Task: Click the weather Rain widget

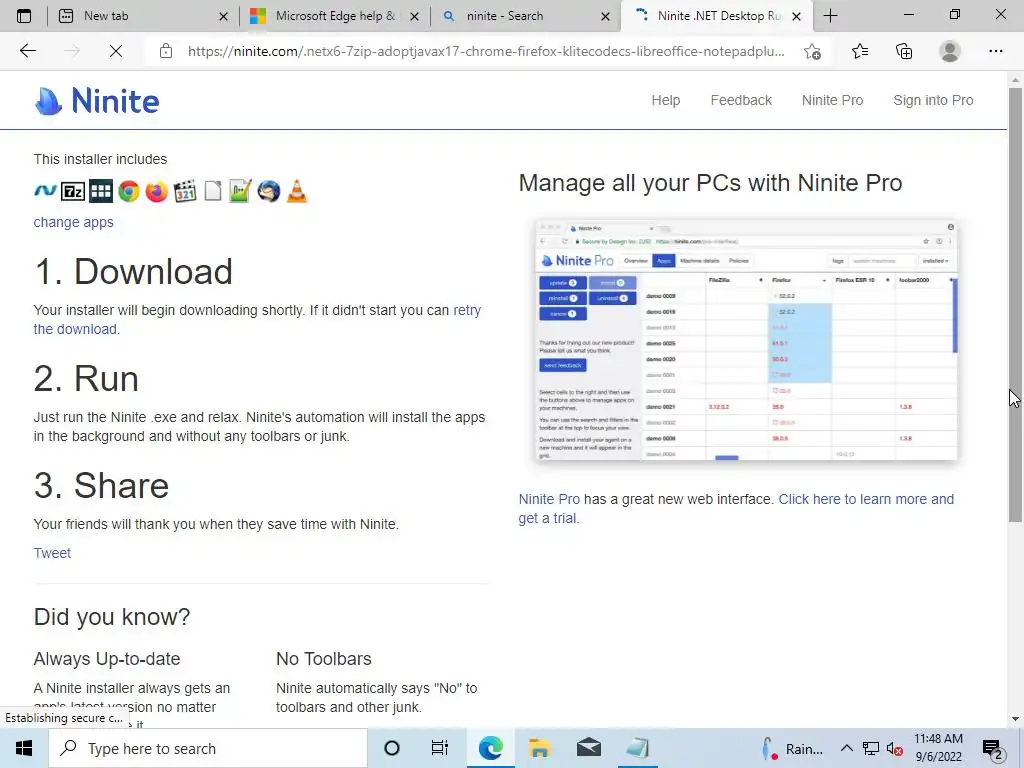Action: [793, 748]
